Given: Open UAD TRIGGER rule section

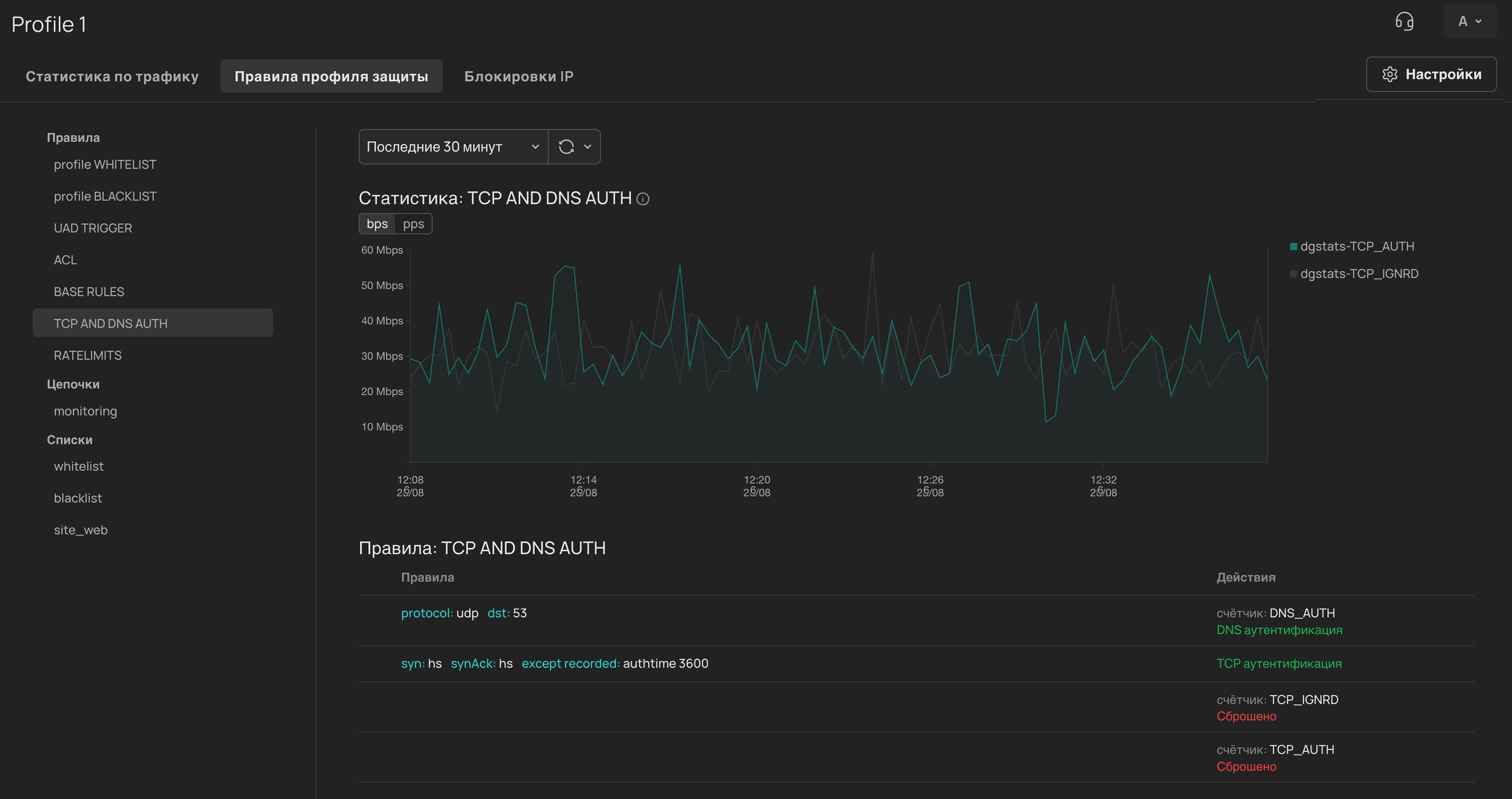Looking at the screenshot, I should (x=93, y=228).
